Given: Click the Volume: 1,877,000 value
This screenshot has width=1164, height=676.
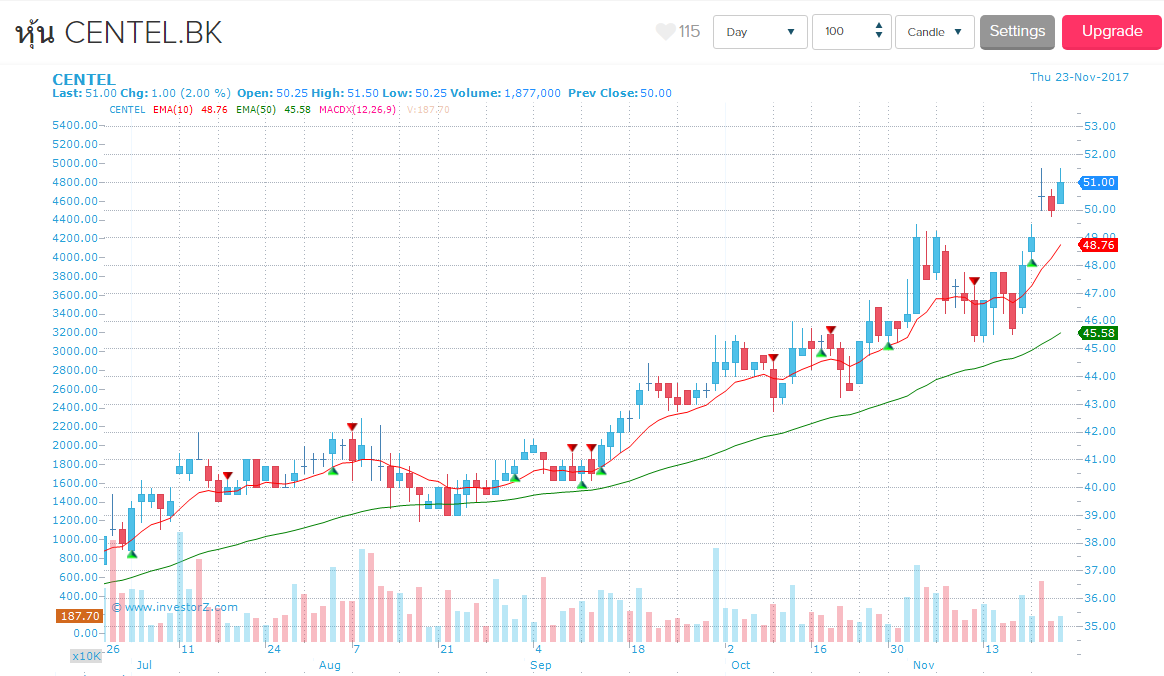Looking at the screenshot, I should click(x=506, y=93).
